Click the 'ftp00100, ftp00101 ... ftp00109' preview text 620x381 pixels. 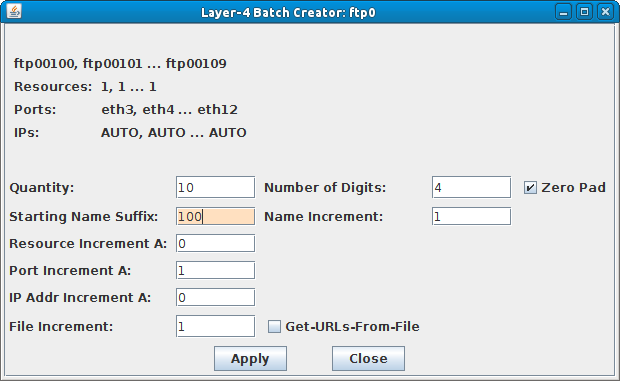tap(120, 64)
